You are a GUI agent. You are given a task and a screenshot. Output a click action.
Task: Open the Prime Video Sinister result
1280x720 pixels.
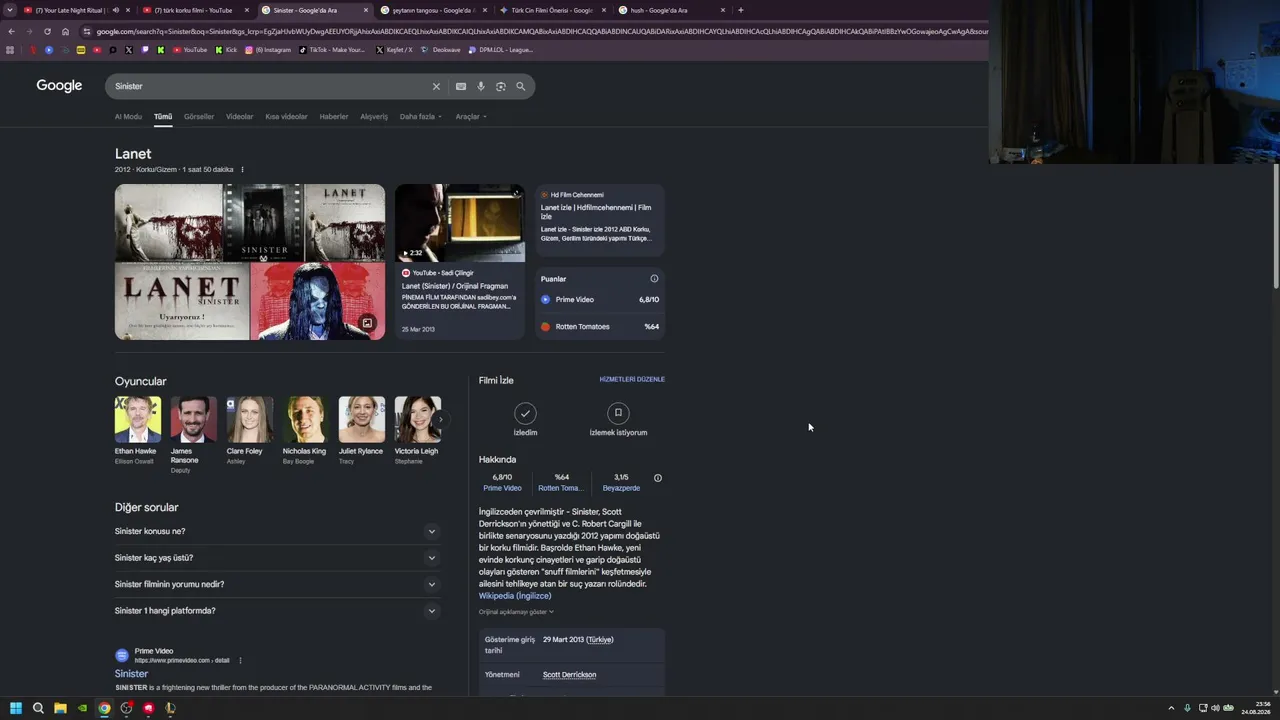pos(131,674)
